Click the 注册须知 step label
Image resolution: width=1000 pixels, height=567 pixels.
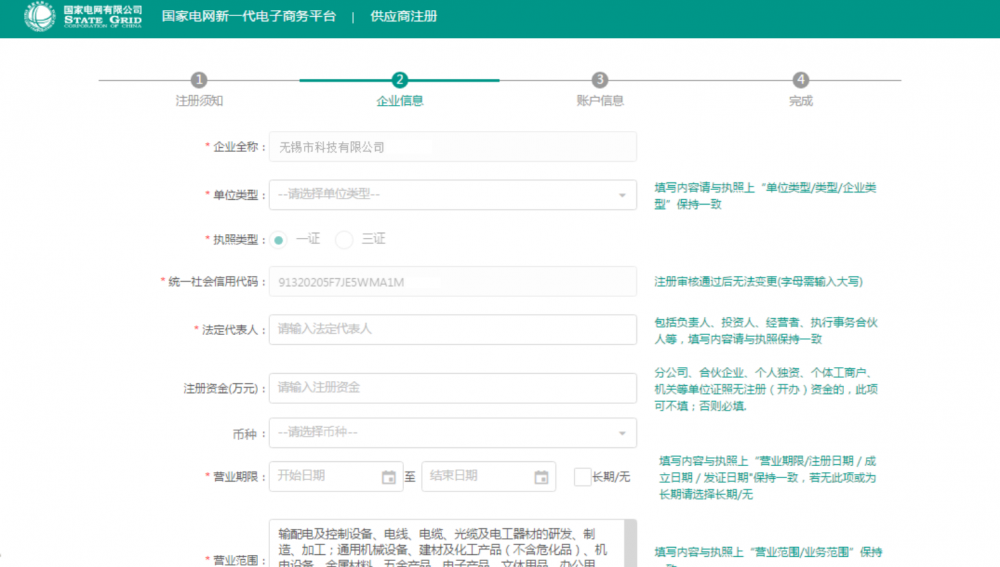199,101
